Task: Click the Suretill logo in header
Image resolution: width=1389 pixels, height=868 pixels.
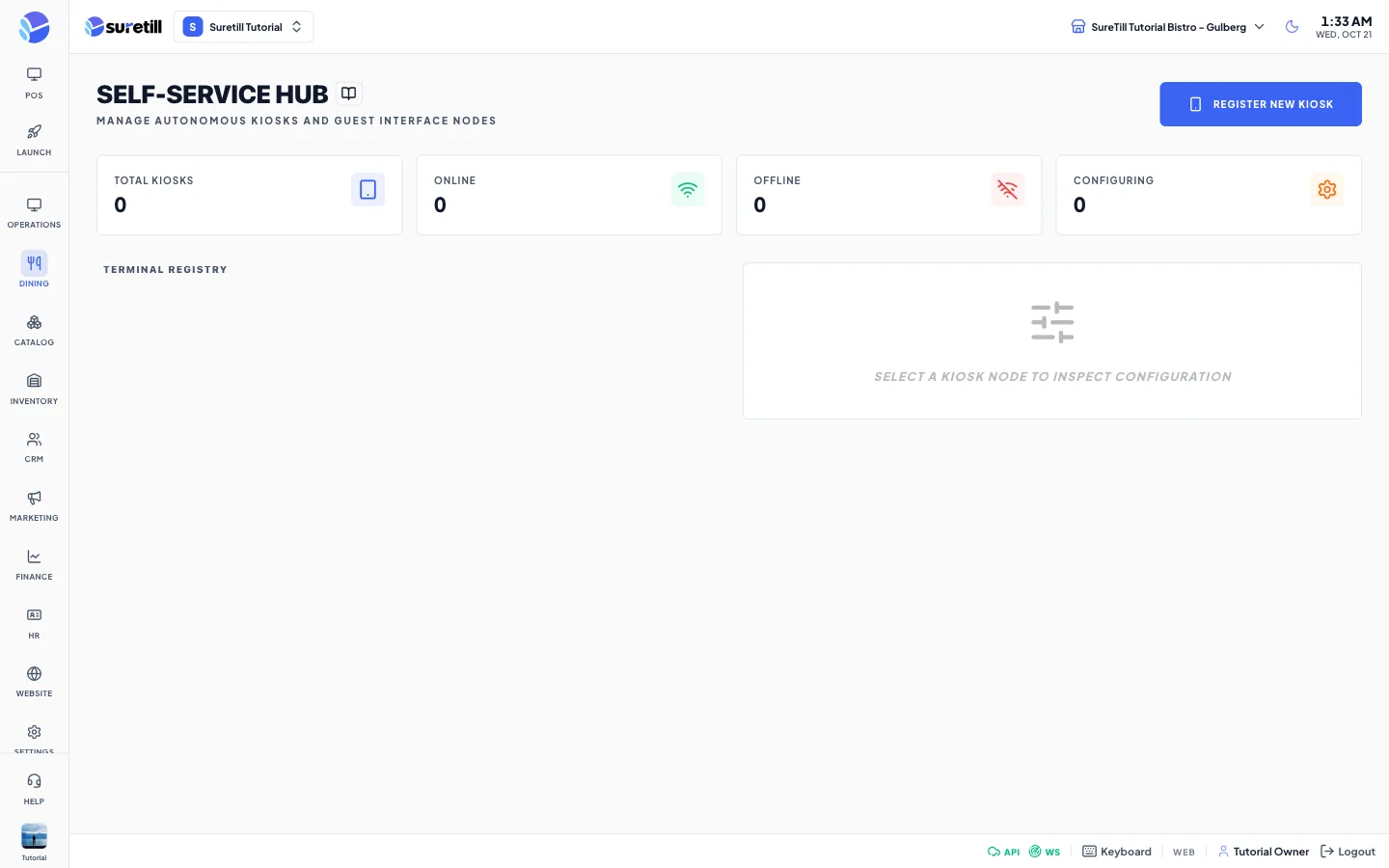Action: [x=123, y=27]
